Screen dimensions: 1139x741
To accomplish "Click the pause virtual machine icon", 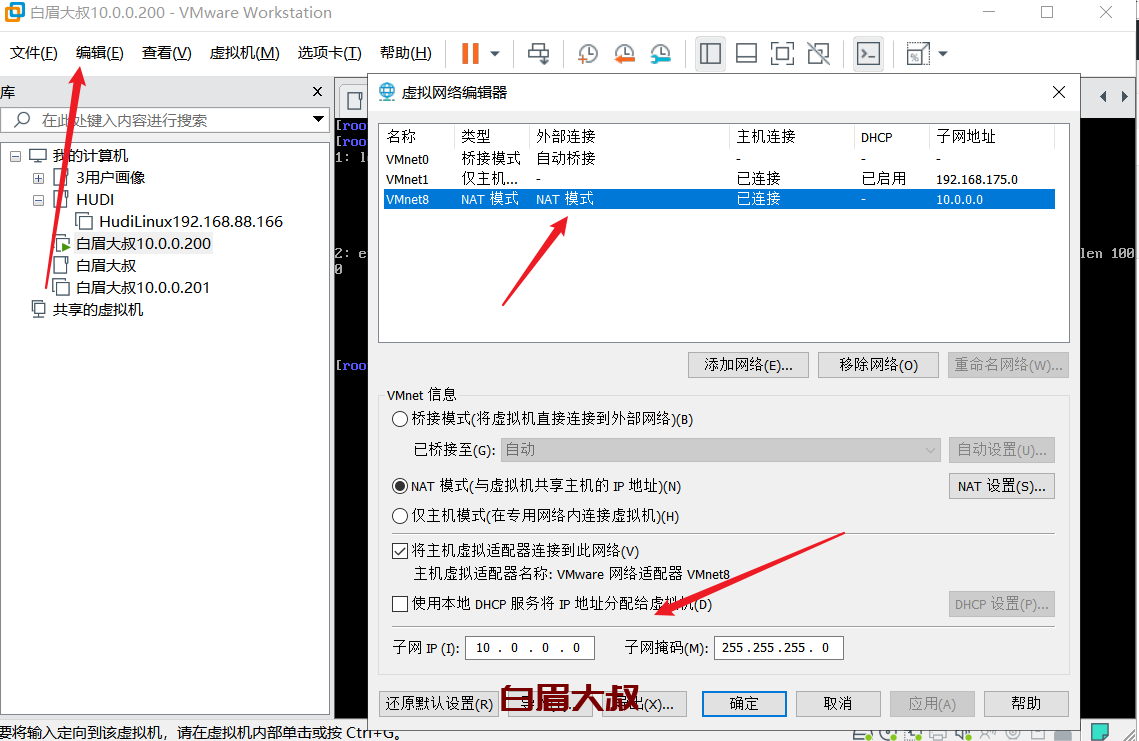I will click(x=471, y=53).
